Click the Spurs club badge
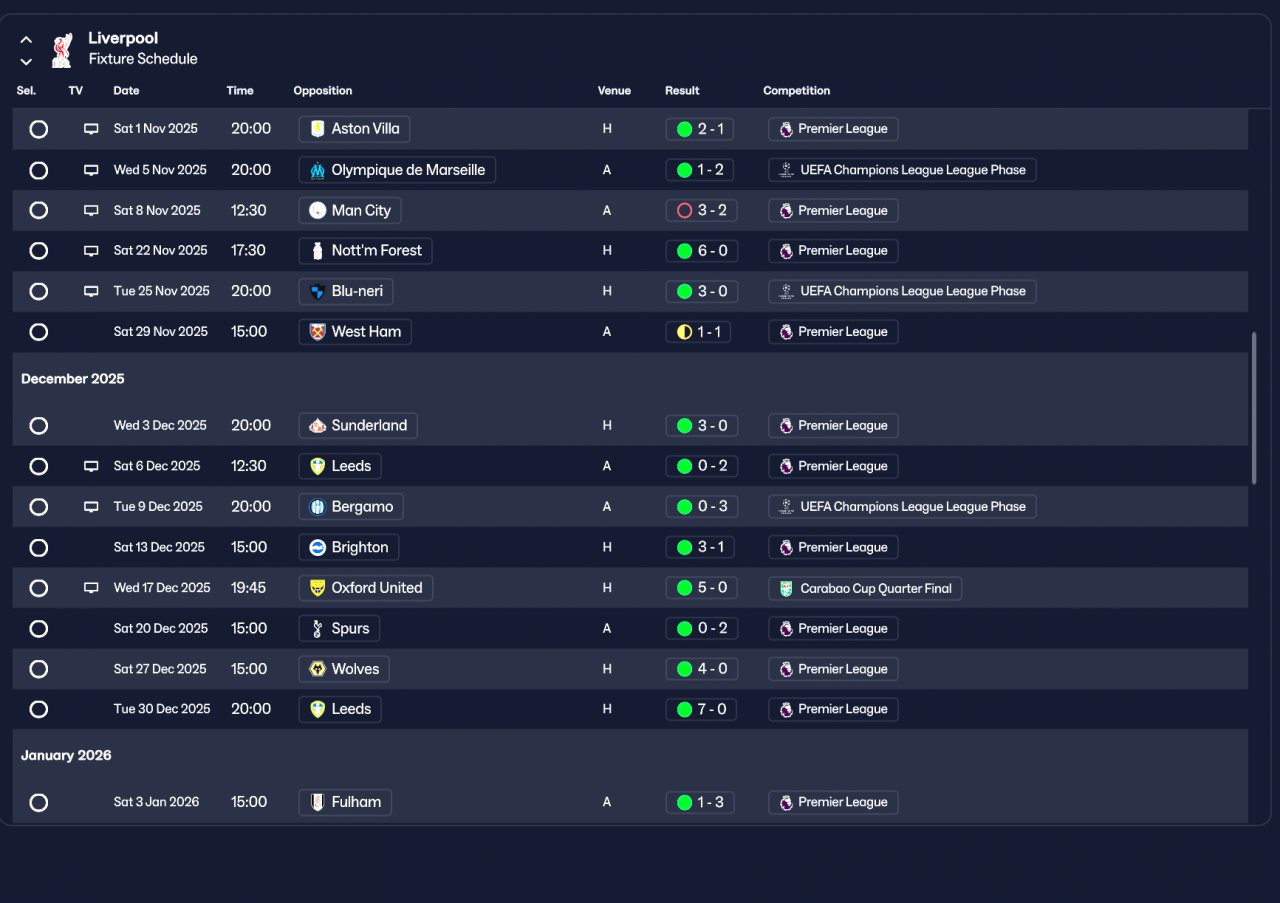Viewport: 1280px width, 903px height. pos(317,629)
